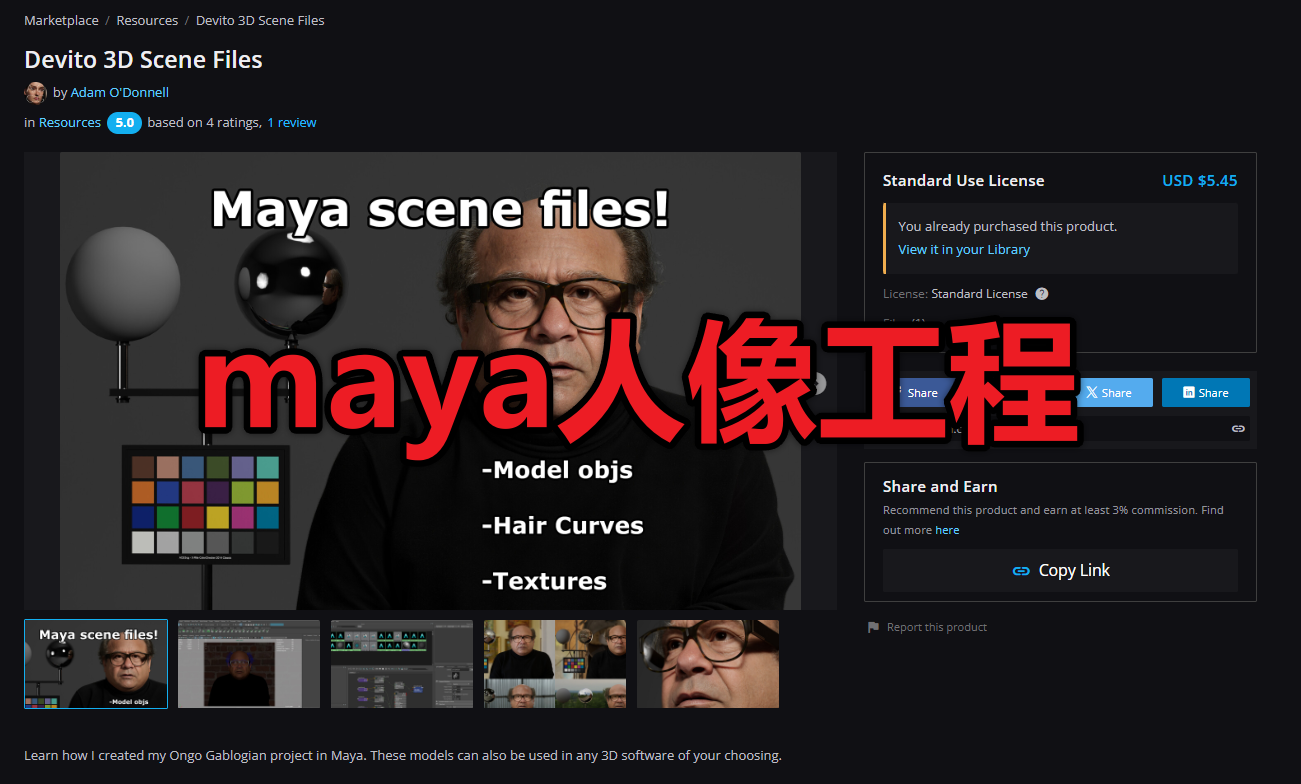1301x784 pixels.
Task: Share on Facebook
Action: [922, 393]
